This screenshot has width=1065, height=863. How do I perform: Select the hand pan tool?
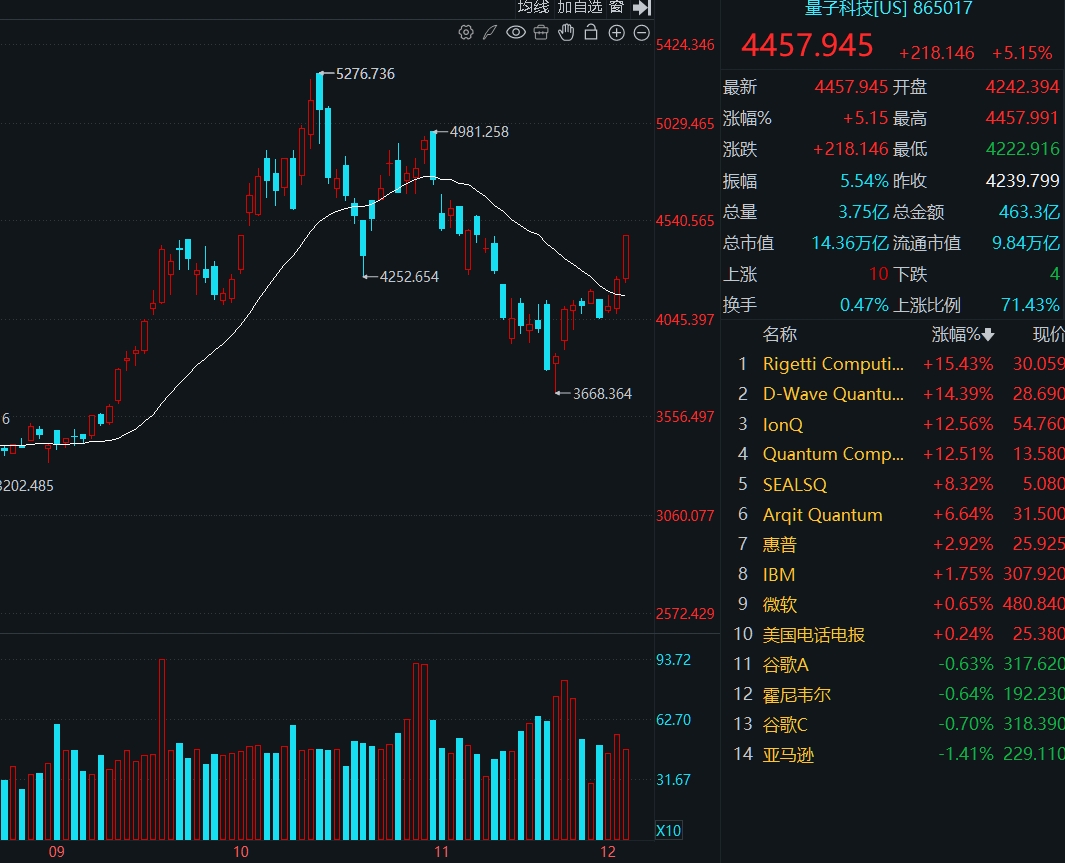566,32
